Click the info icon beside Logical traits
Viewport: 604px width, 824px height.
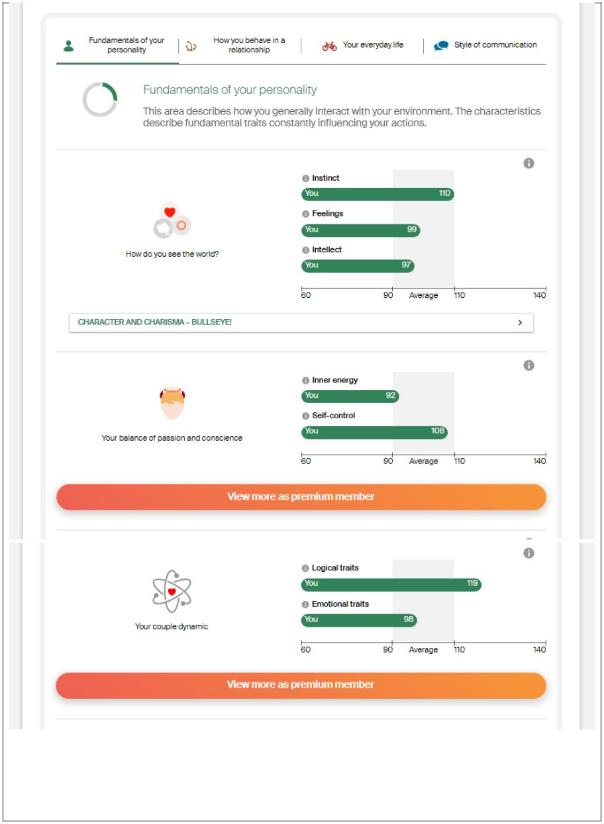(305, 568)
